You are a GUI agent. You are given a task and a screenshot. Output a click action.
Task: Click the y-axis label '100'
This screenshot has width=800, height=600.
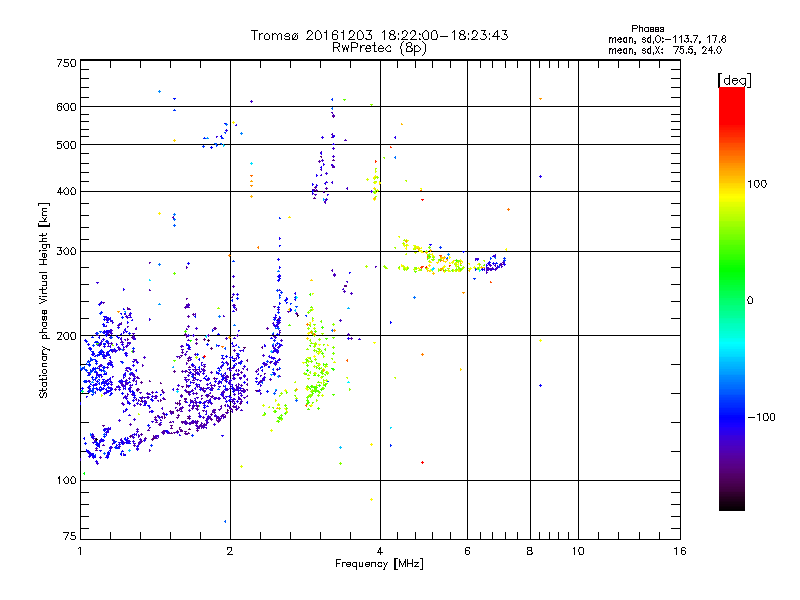[x=66, y=481]
